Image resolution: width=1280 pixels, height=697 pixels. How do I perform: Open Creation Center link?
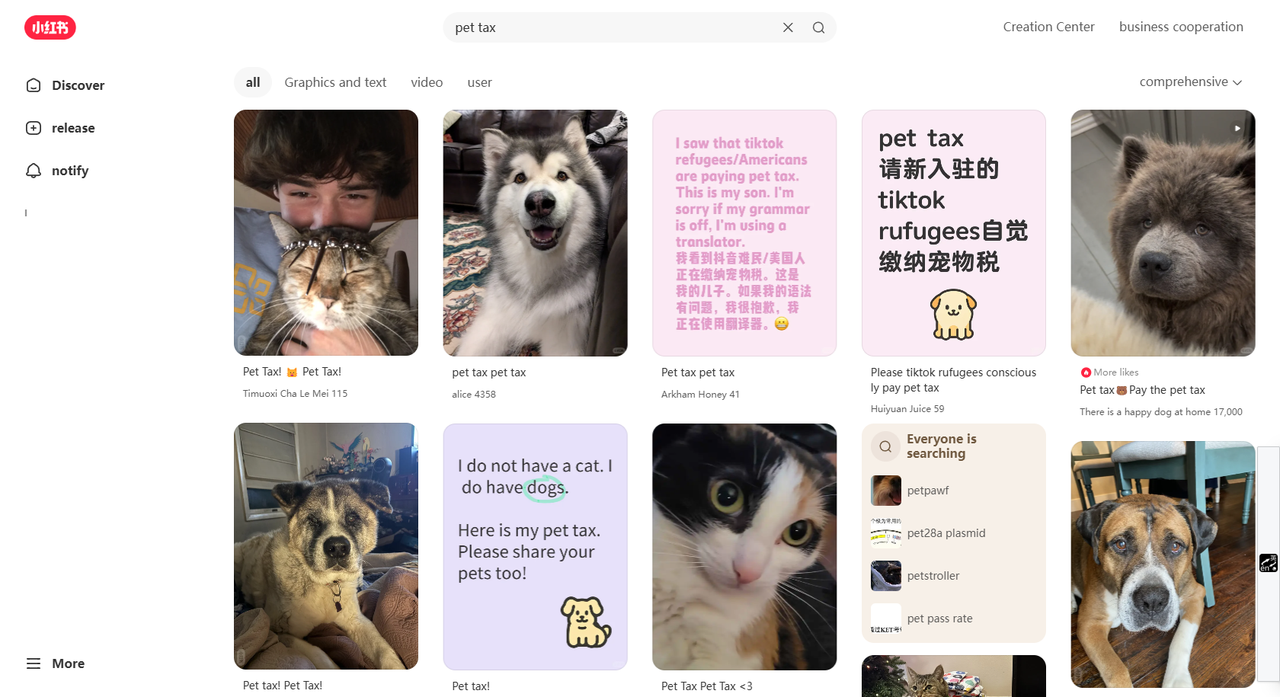(x=1049, y=27)
